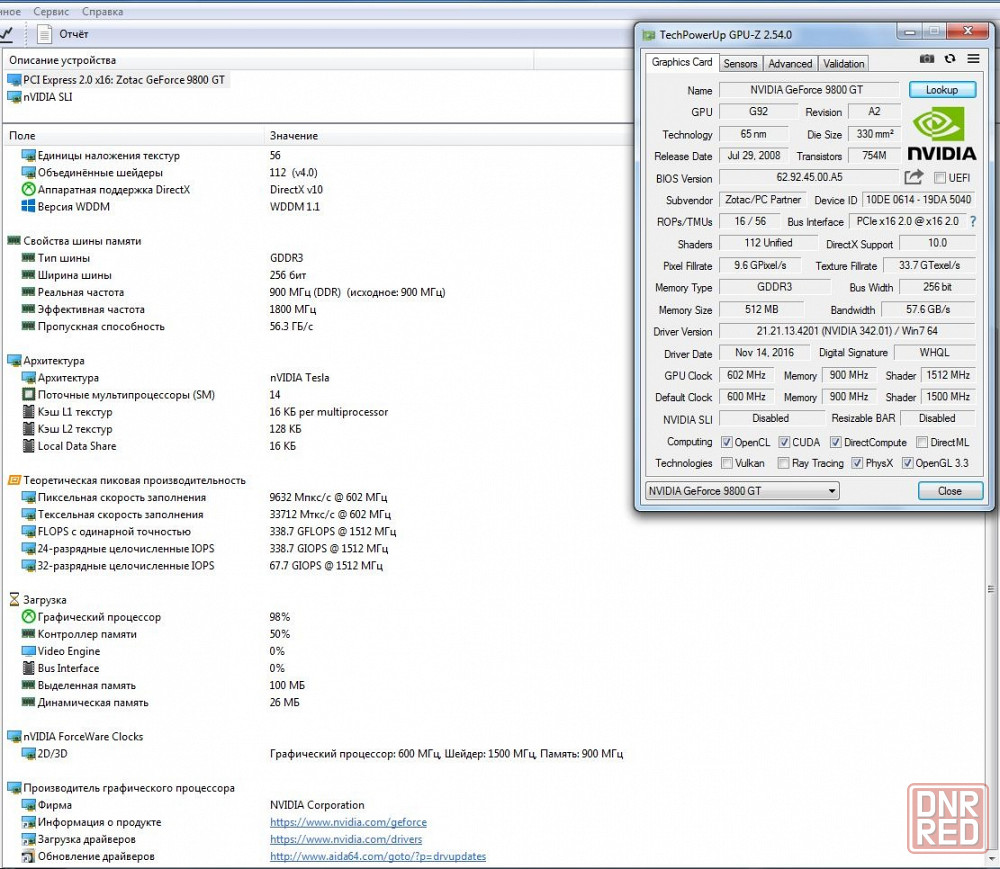Open the Validation tab in GPU-Z
The image size is (1000, 869).
click(843, 64)
